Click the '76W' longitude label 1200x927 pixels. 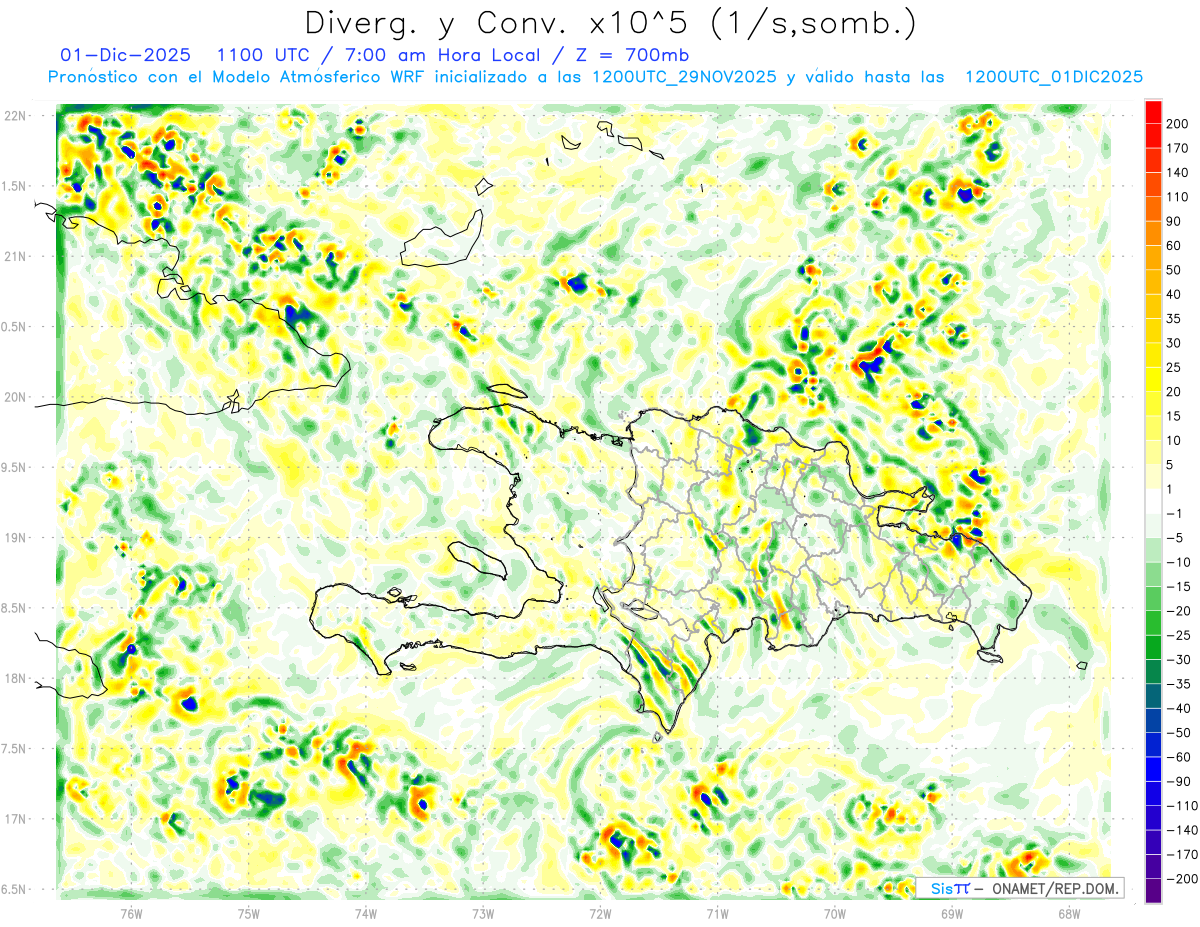point(131,913)
